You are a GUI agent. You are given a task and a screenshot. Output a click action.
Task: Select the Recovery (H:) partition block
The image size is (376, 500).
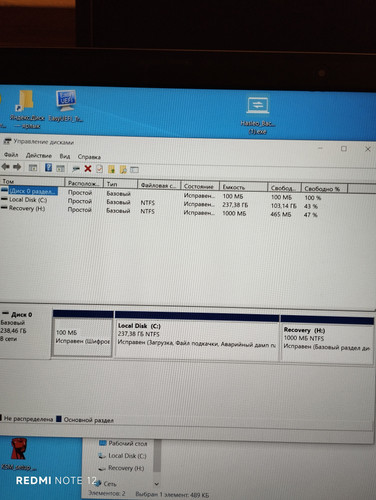pos(327,339)
